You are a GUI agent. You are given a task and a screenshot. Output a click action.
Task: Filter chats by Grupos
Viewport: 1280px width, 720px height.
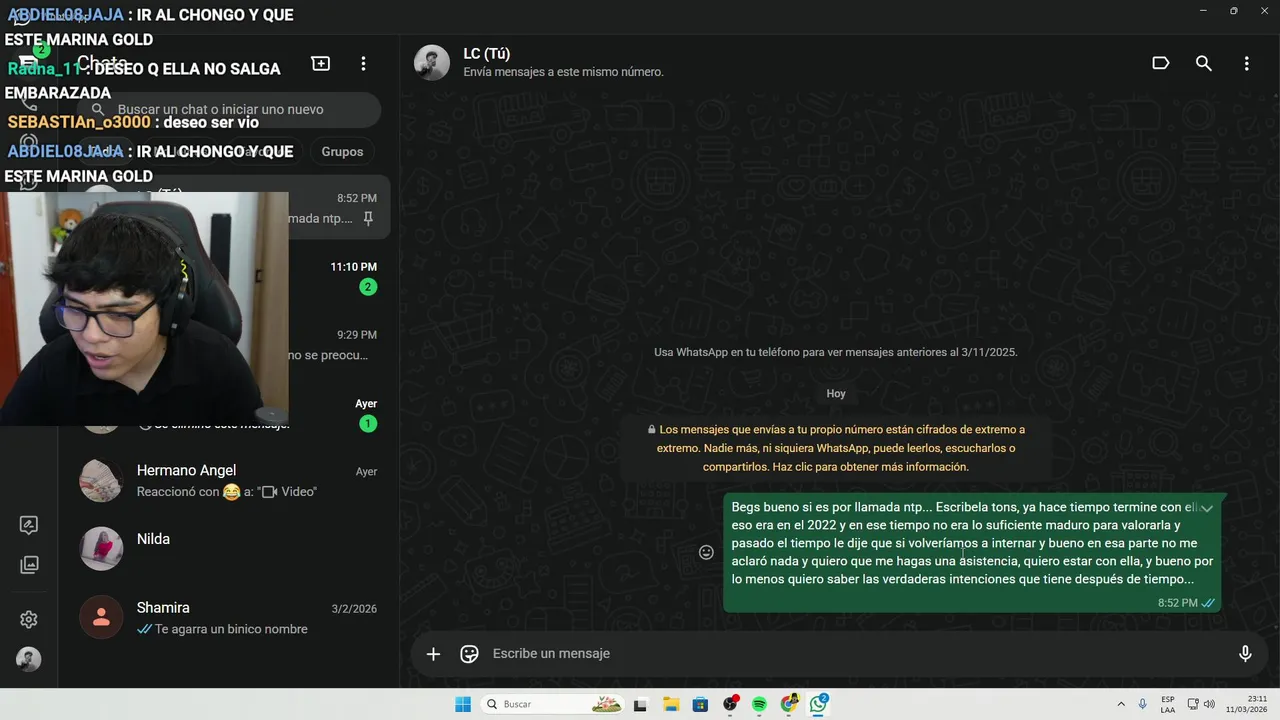click(342, 151)
